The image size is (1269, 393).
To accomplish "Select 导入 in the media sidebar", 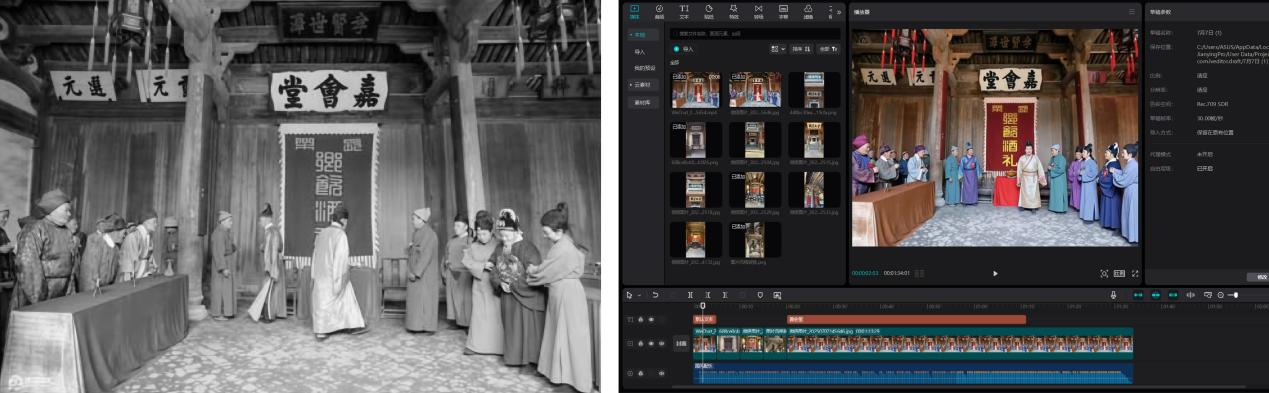I will [640, 51].
